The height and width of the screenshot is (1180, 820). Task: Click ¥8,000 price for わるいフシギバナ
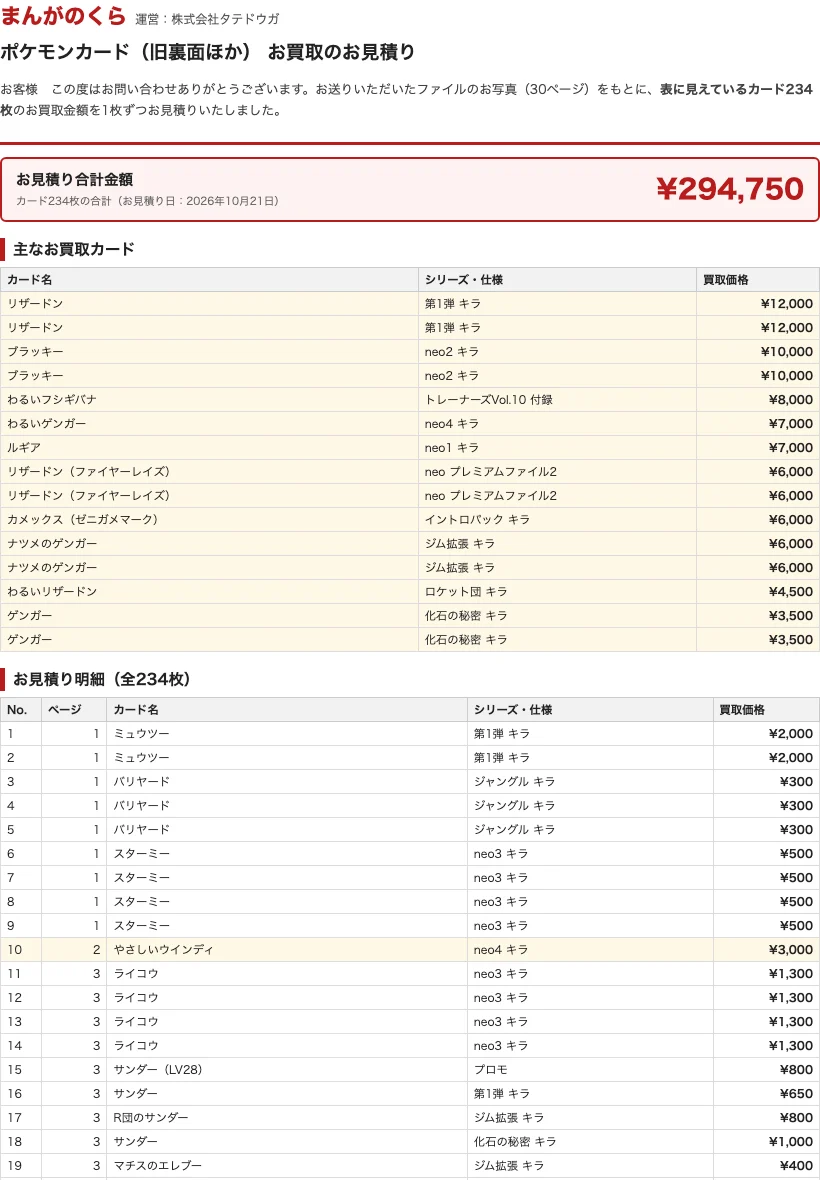tap(791, 400)
